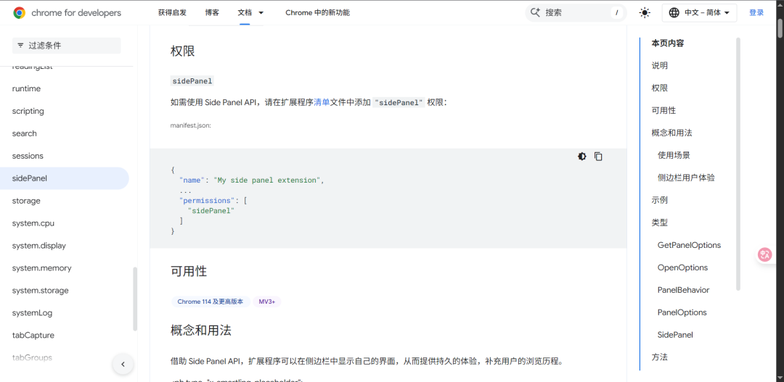Click the pink floating translate icon
Screen dimensions: 784x382
[x=764, y=255]
